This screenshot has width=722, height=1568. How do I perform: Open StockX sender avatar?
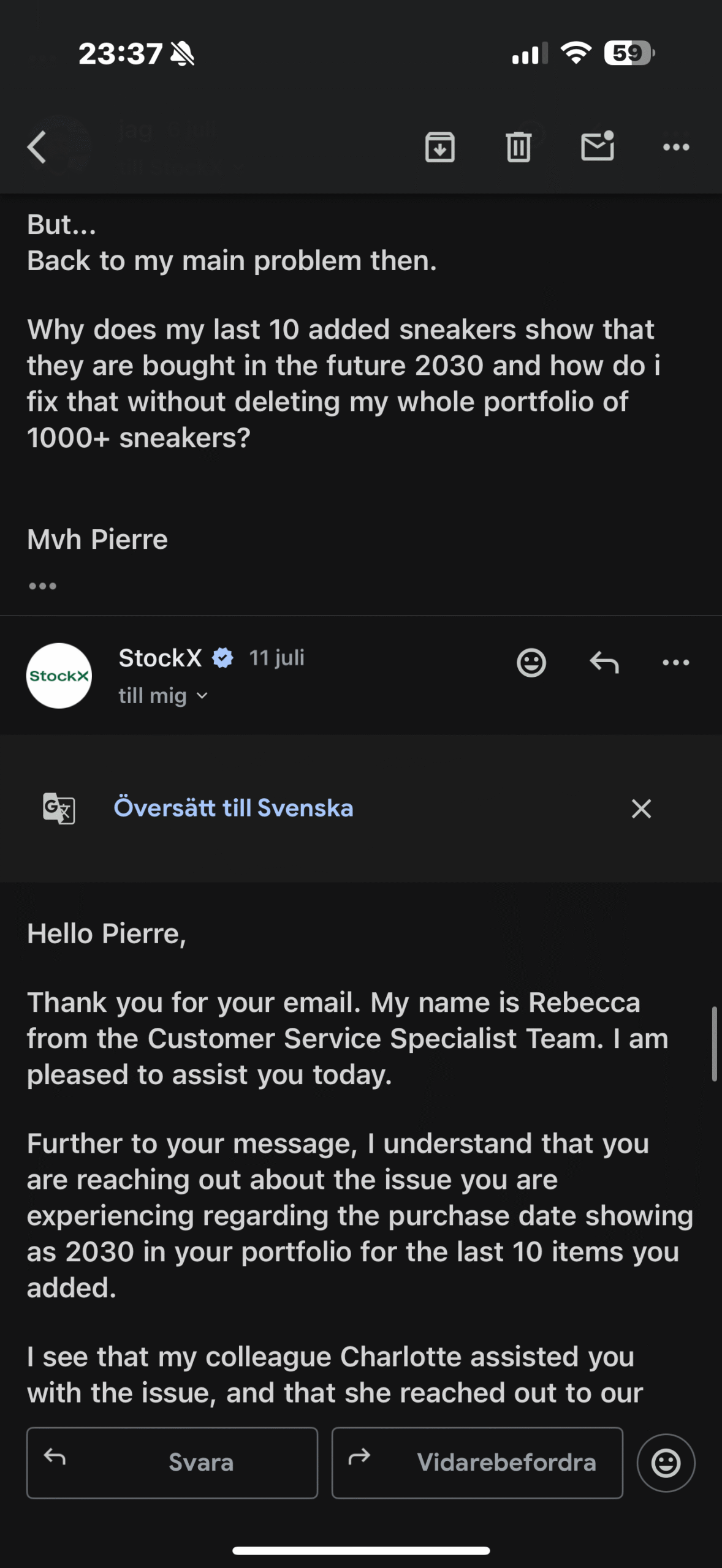pyautogui.click(x=59, y=676)
